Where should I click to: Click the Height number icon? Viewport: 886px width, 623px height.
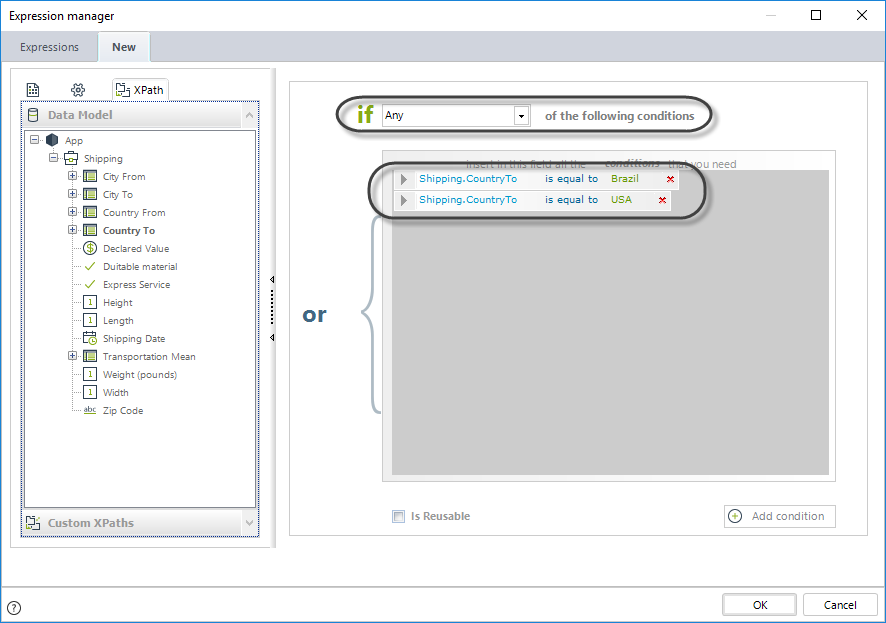click(90, 302)
